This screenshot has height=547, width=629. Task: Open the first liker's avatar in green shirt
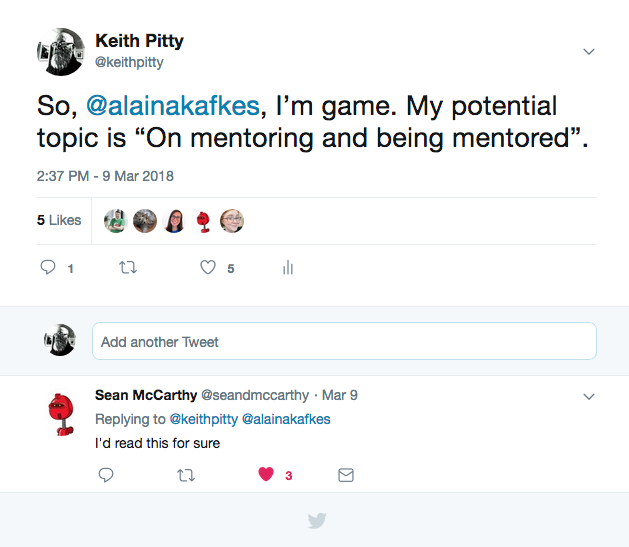(x=116, y=221)
